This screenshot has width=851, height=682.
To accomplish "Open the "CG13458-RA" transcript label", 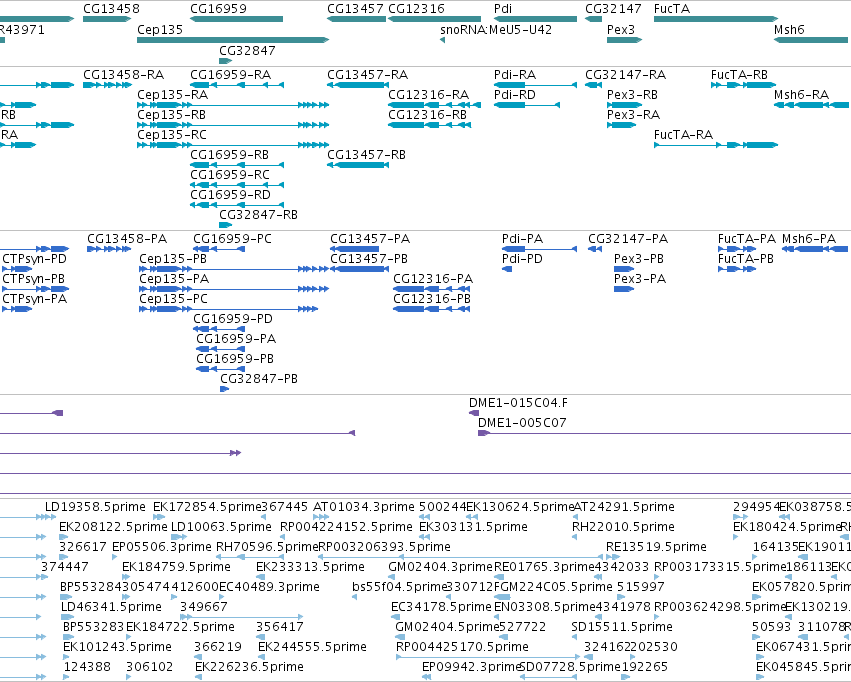I will [x=123, y=75].
